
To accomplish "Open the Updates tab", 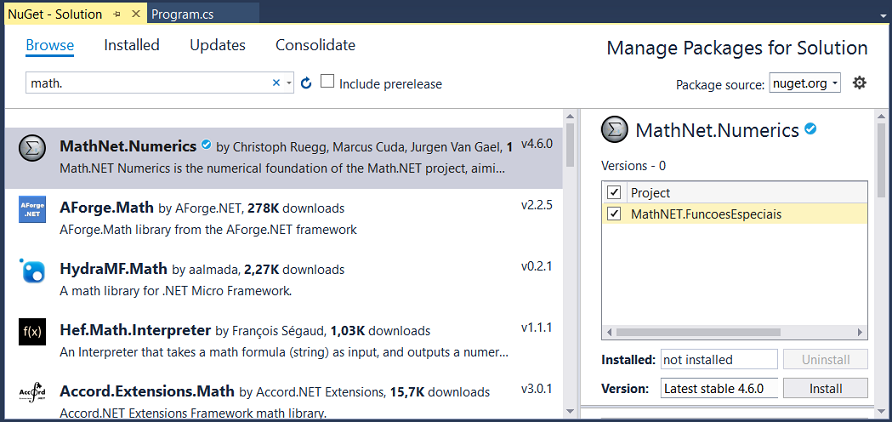I will point(217,45).
